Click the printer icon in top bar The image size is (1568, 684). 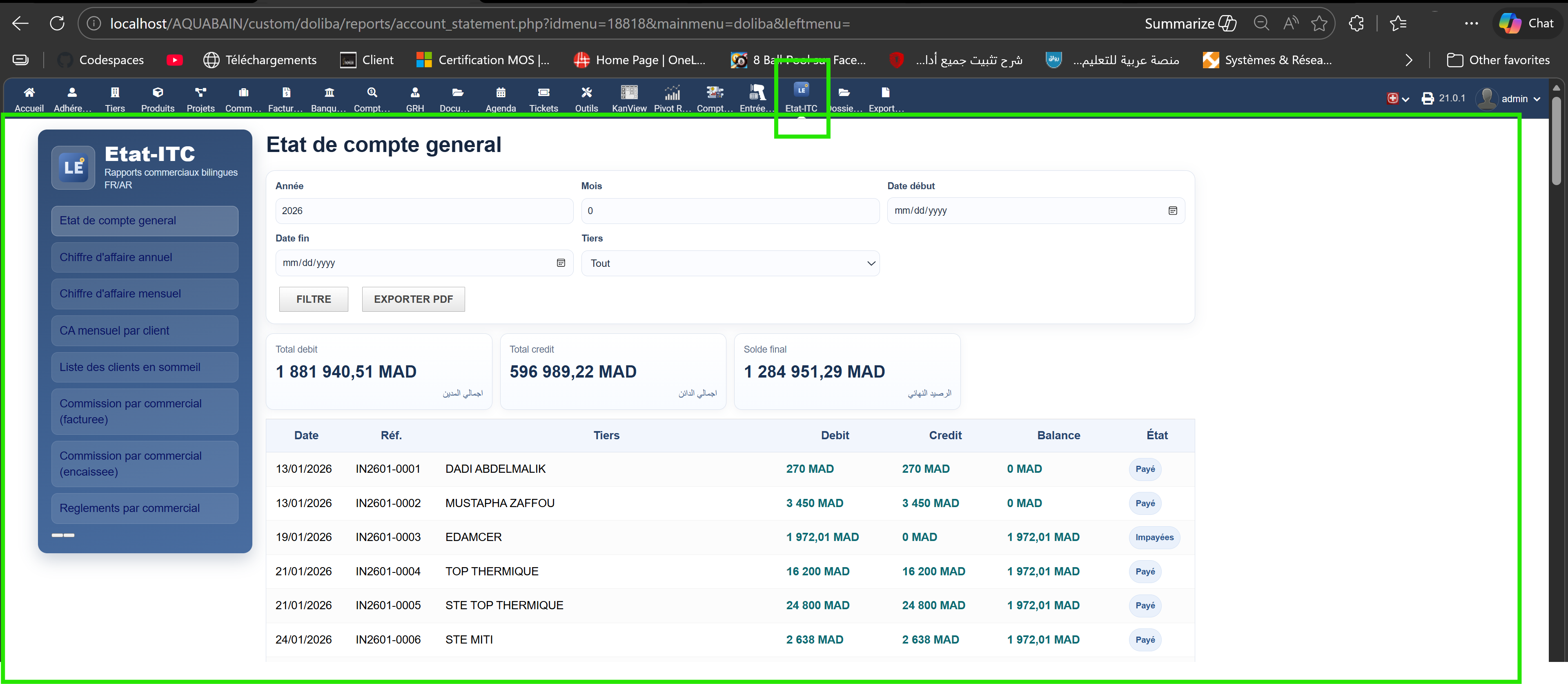tap(1428, 98)
